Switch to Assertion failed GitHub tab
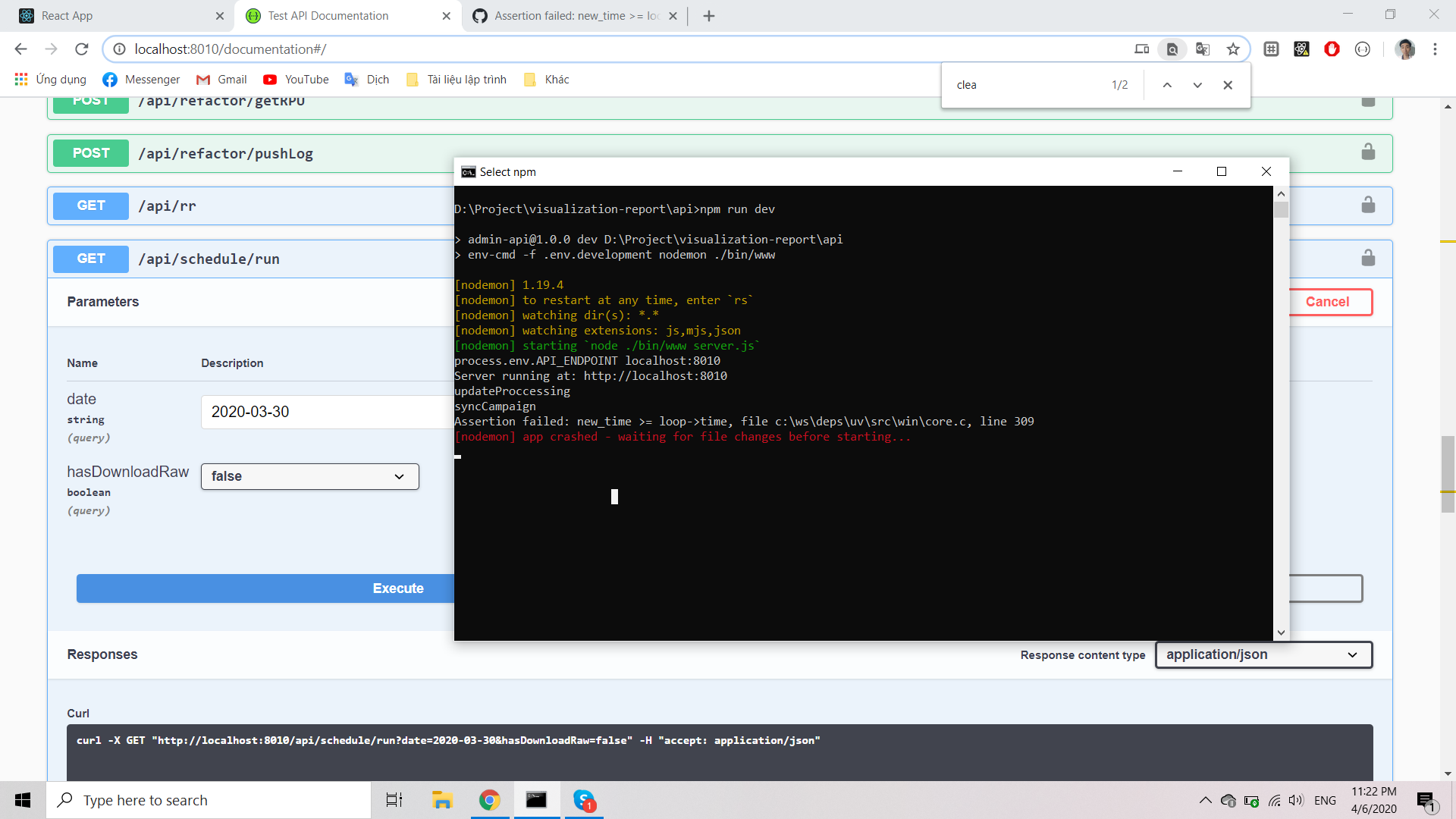This screenshot has height=819, width=1456. [x=575, y=16]
